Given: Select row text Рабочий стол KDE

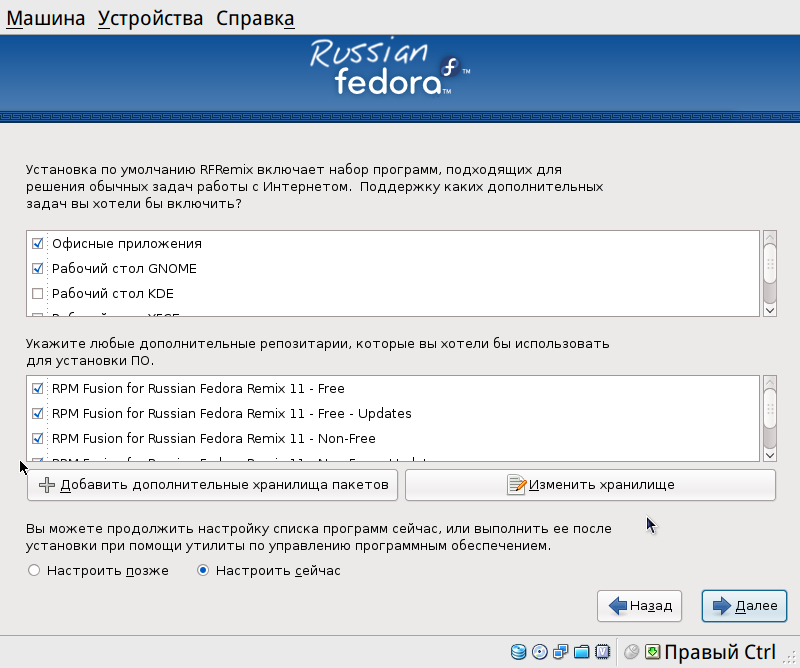Looking at the screenshot, I should (113, 293).
